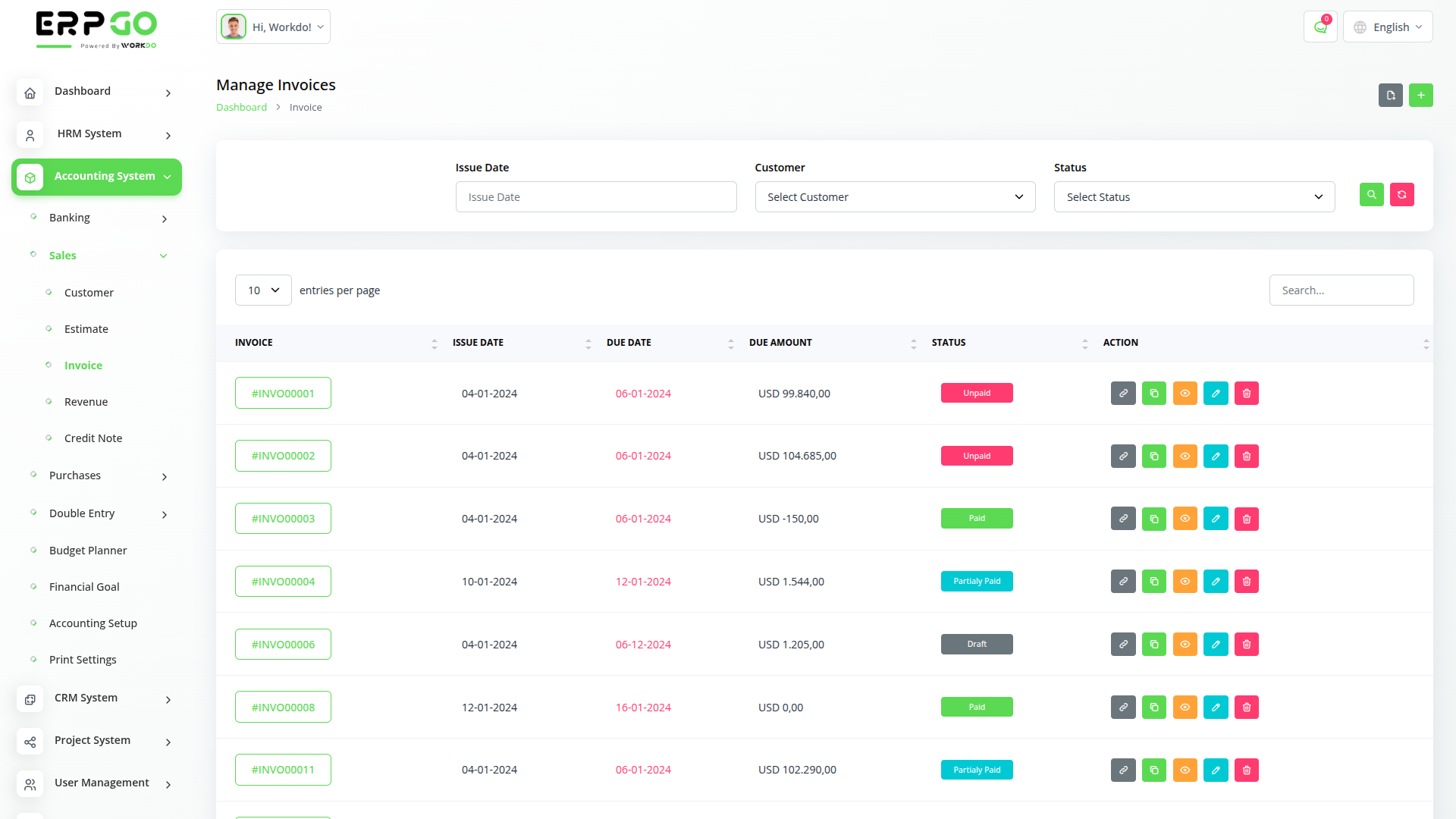Change entries per page dropdown
Viewport: 1456px width, 819px height.
pos(263,290)
